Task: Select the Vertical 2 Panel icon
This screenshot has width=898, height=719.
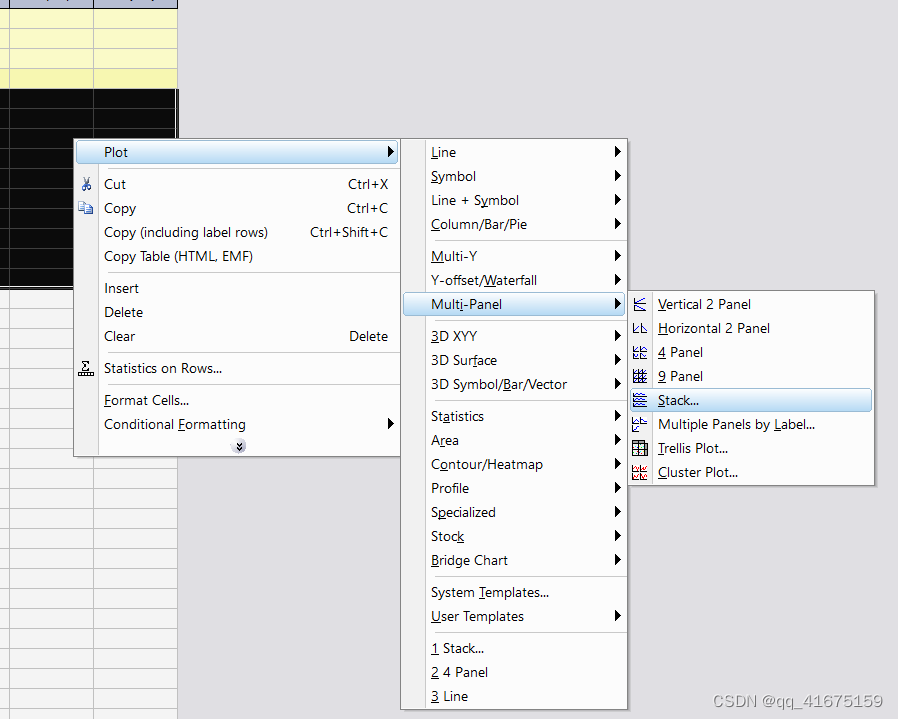Action: (x=641, y=304)
